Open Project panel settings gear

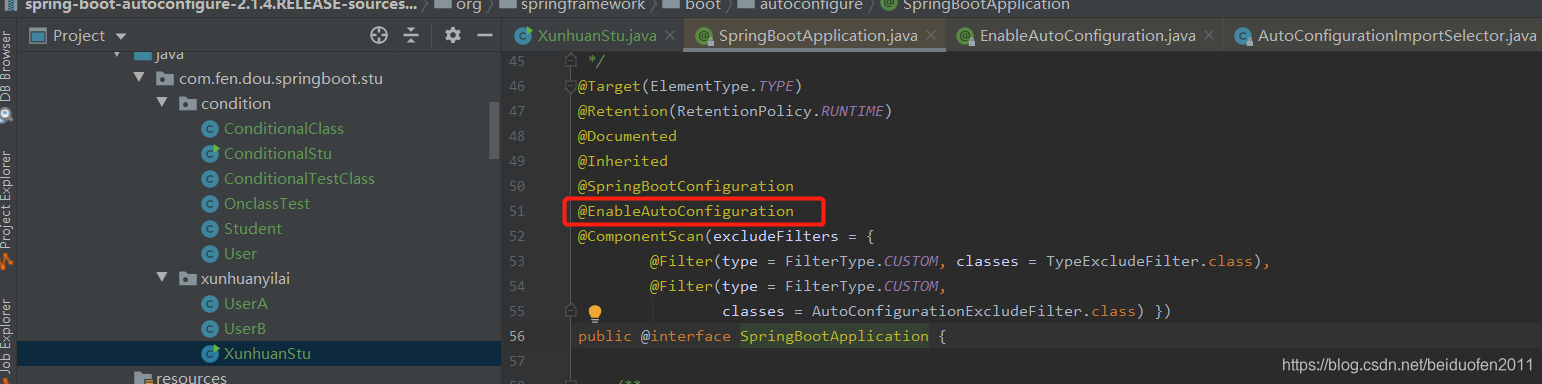click(452, 35)
